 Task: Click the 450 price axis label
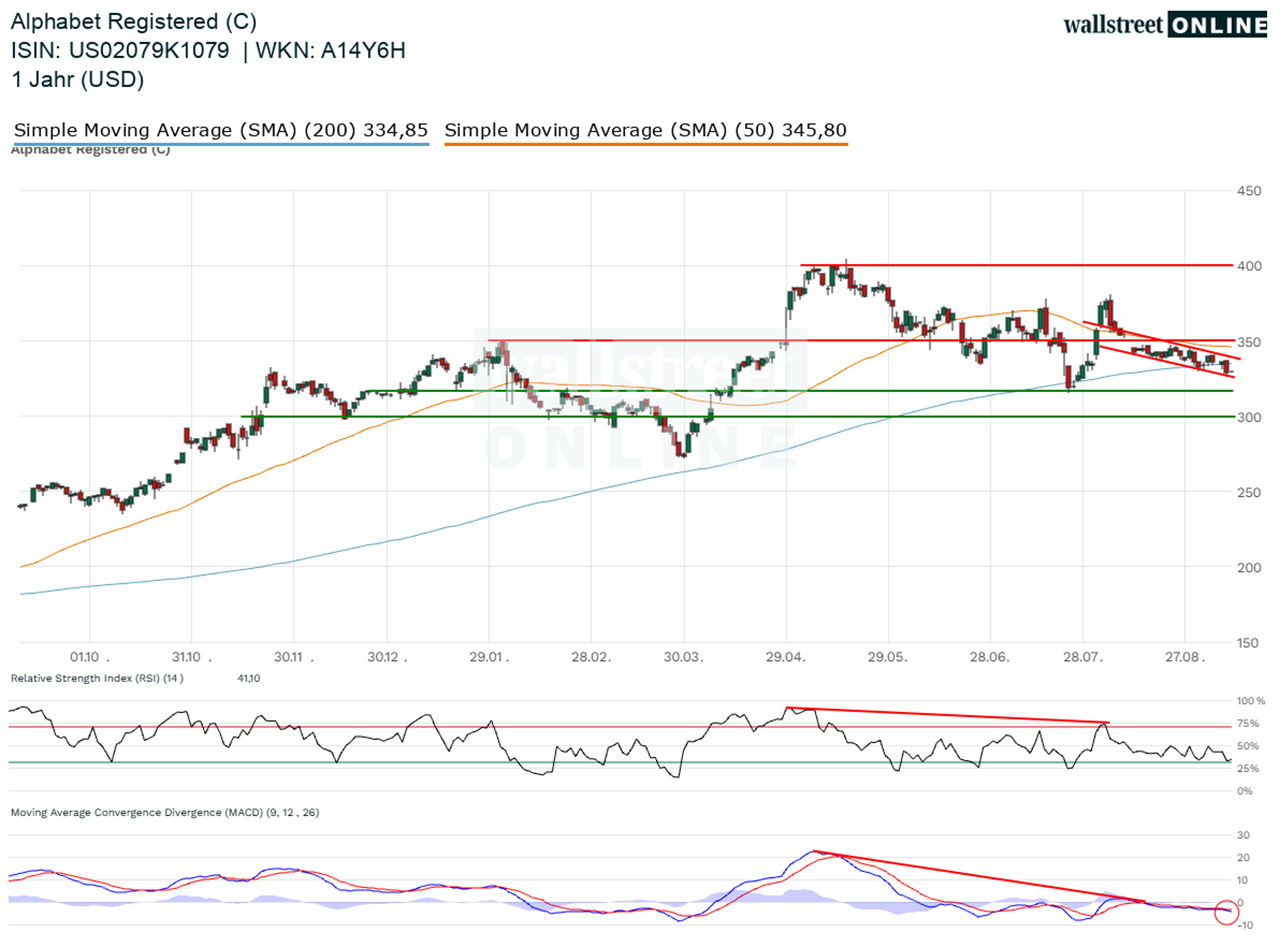click(1250, 190)
